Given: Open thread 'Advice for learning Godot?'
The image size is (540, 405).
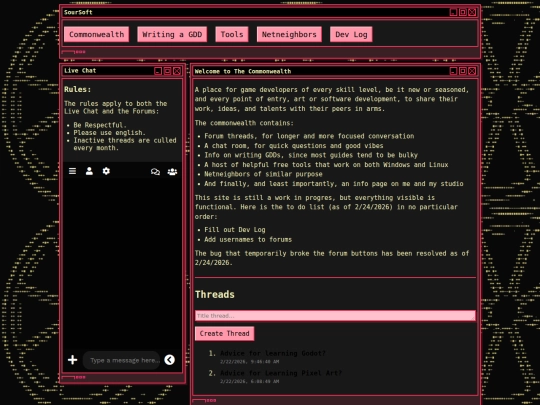Looking at the screenshot, I should (273, 353).
